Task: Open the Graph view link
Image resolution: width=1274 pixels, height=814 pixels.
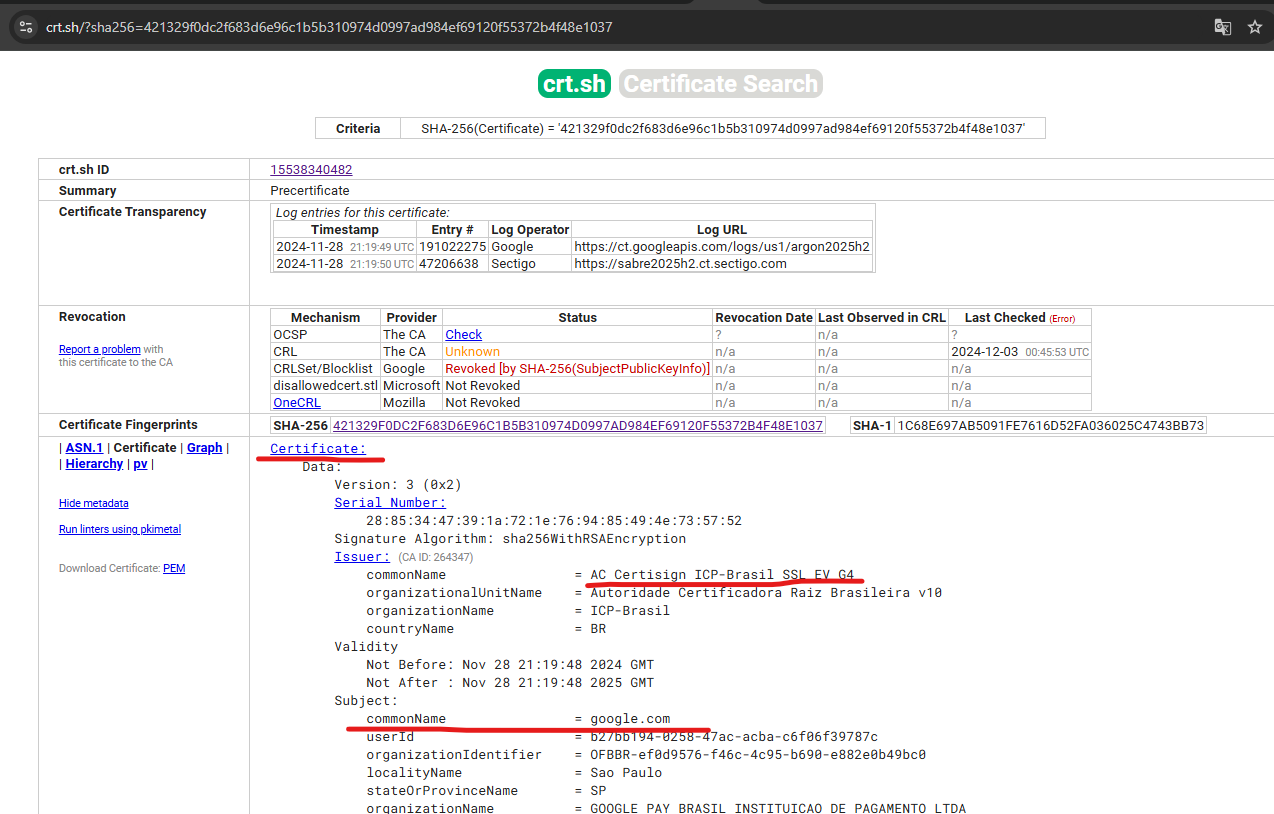Action: point(205,448)
